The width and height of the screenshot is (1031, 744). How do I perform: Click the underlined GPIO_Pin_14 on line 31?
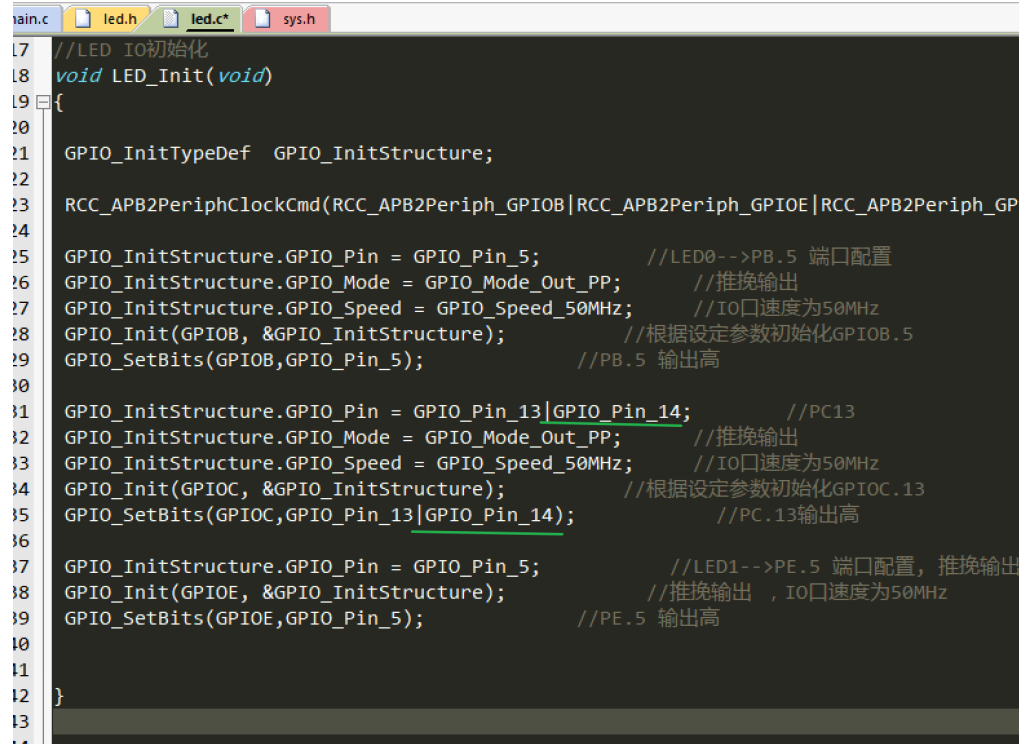[x=616, y=412]
